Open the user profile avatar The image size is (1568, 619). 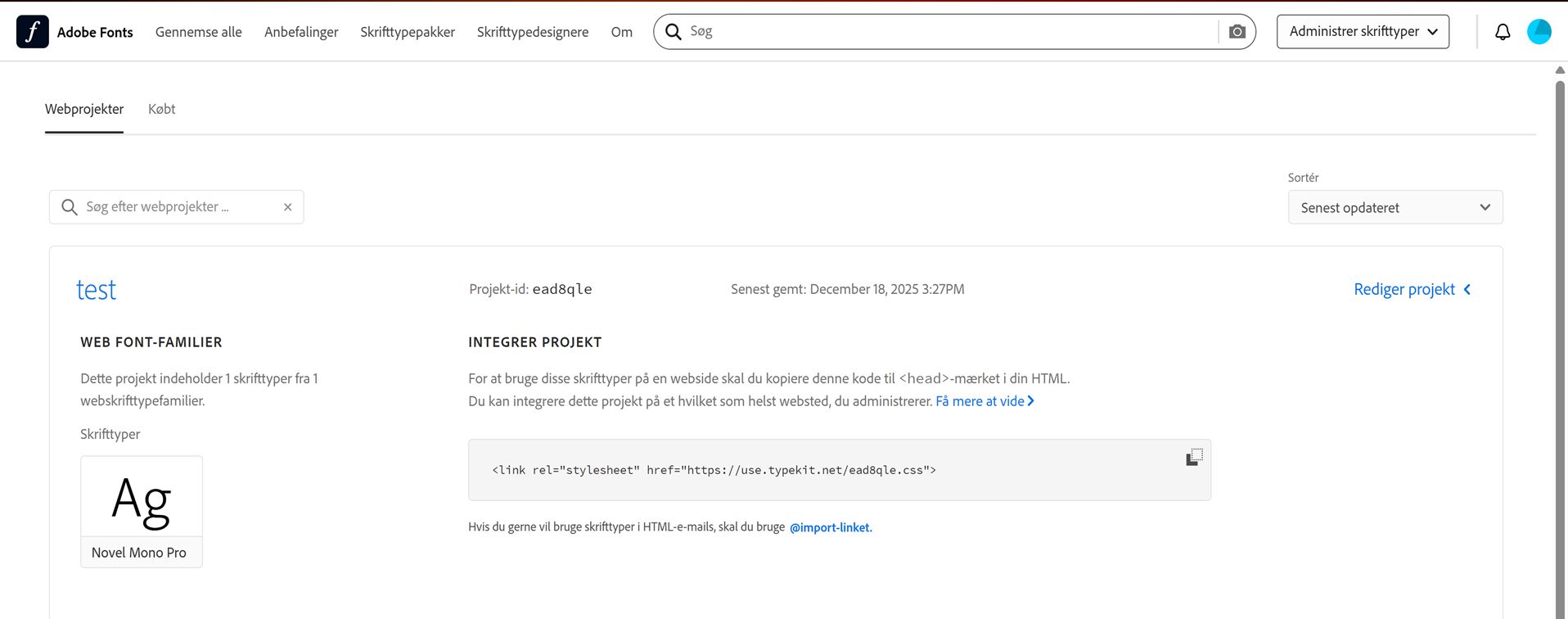[1539, 32]
